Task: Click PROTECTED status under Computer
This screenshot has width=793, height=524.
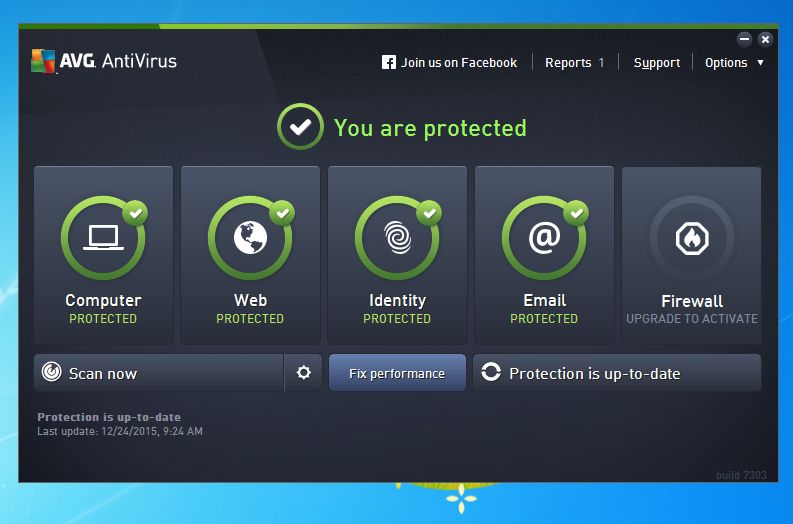Action: pos(103,319)
